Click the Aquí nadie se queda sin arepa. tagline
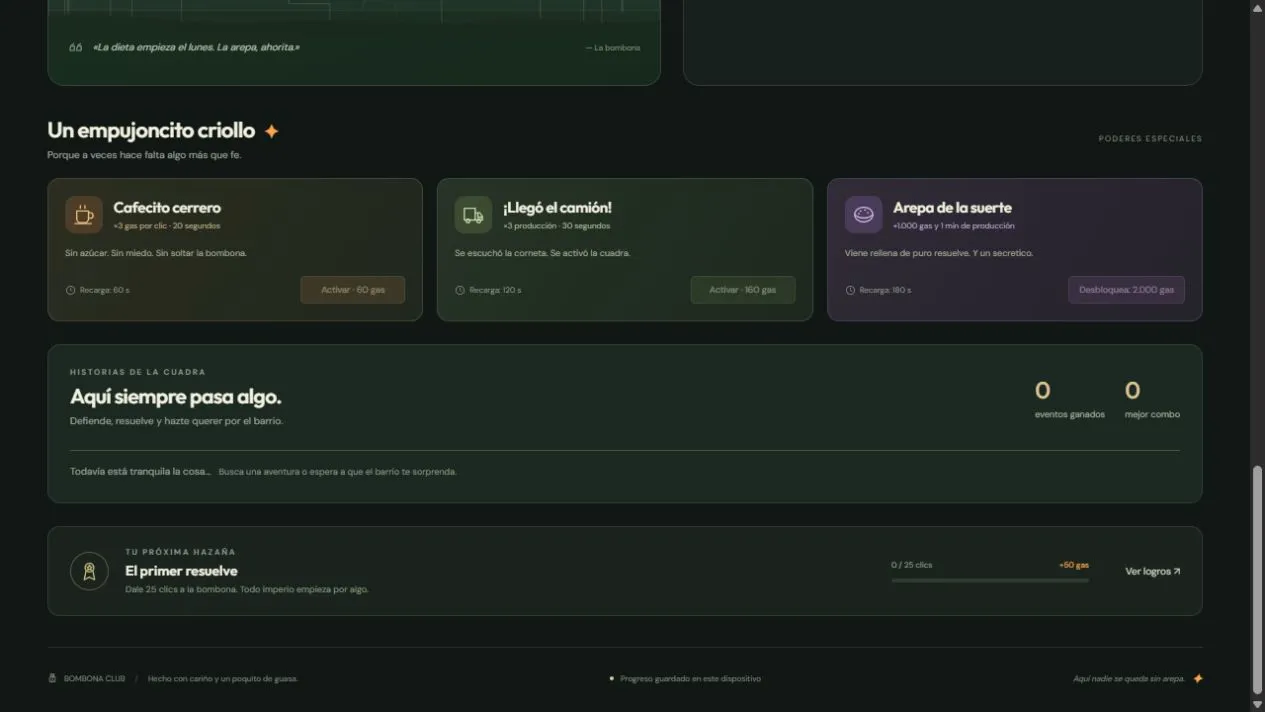 point(1129,678)
